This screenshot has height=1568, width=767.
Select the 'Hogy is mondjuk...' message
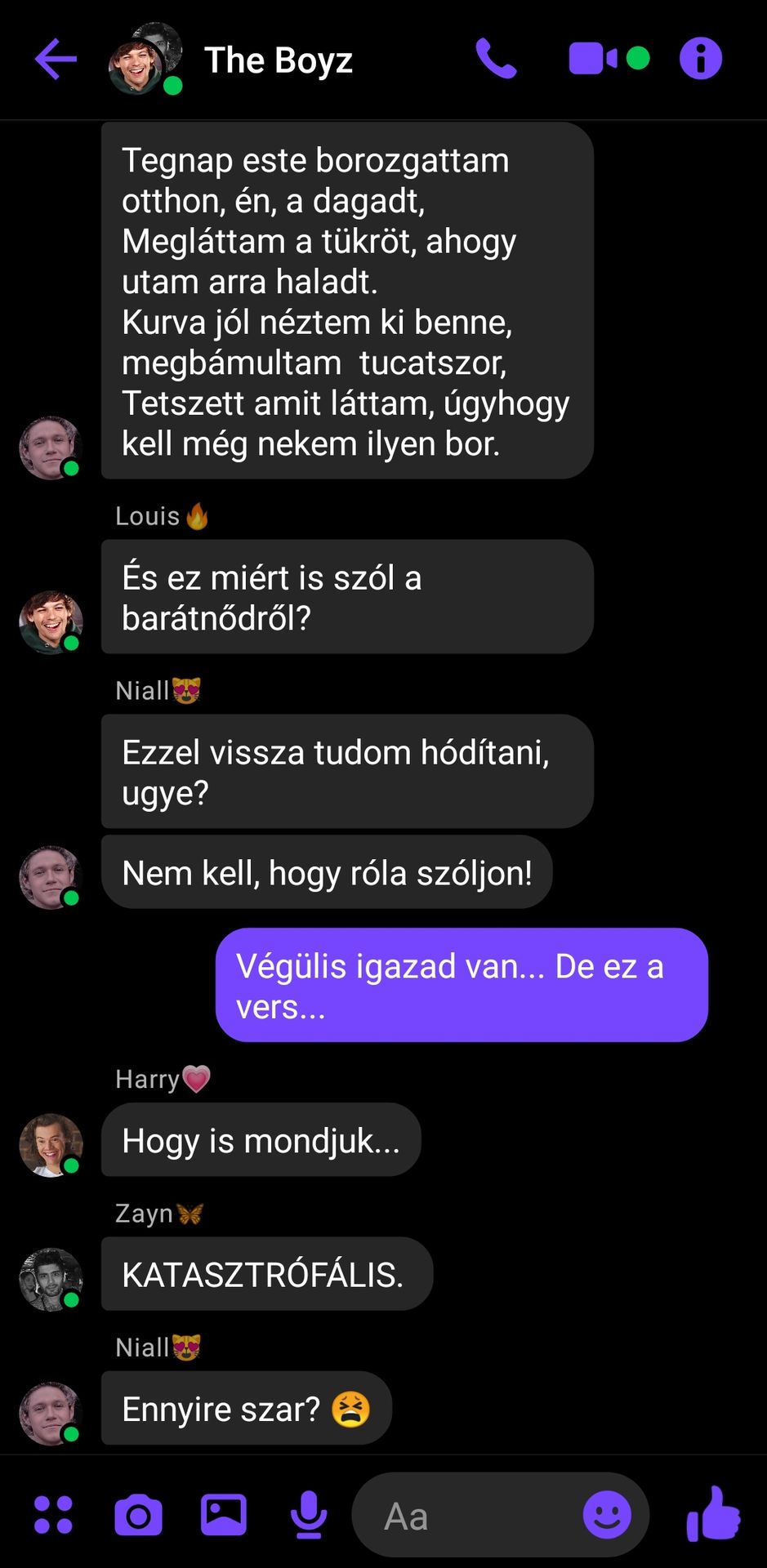pos(261,1140)
